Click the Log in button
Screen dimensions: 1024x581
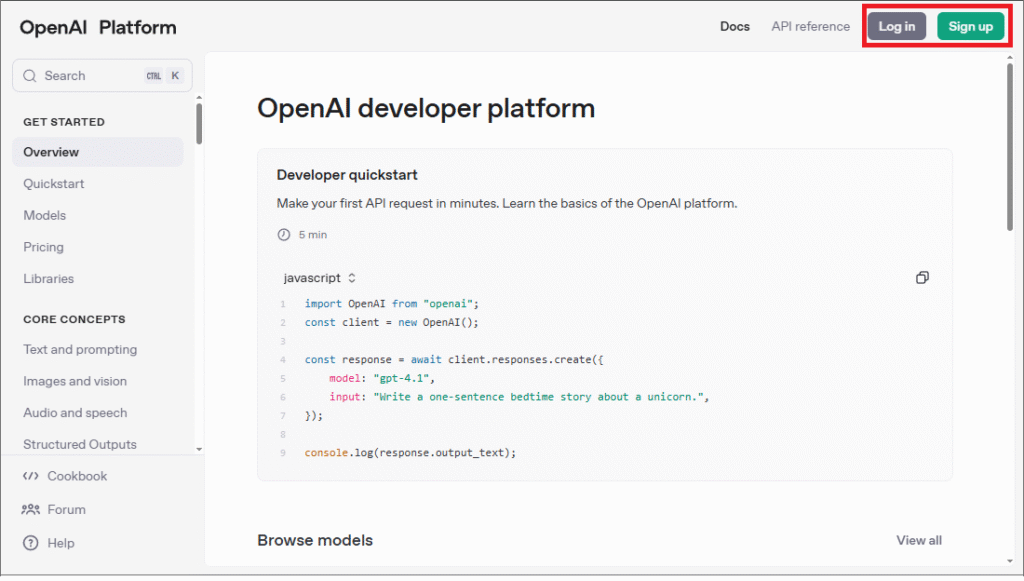click(897, 27)
